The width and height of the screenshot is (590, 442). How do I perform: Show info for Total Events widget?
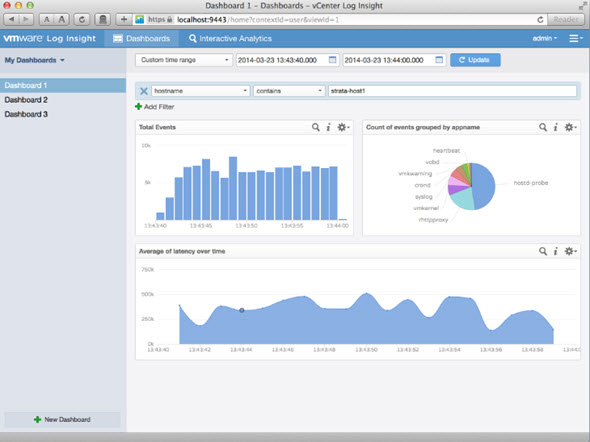(328, 127)
